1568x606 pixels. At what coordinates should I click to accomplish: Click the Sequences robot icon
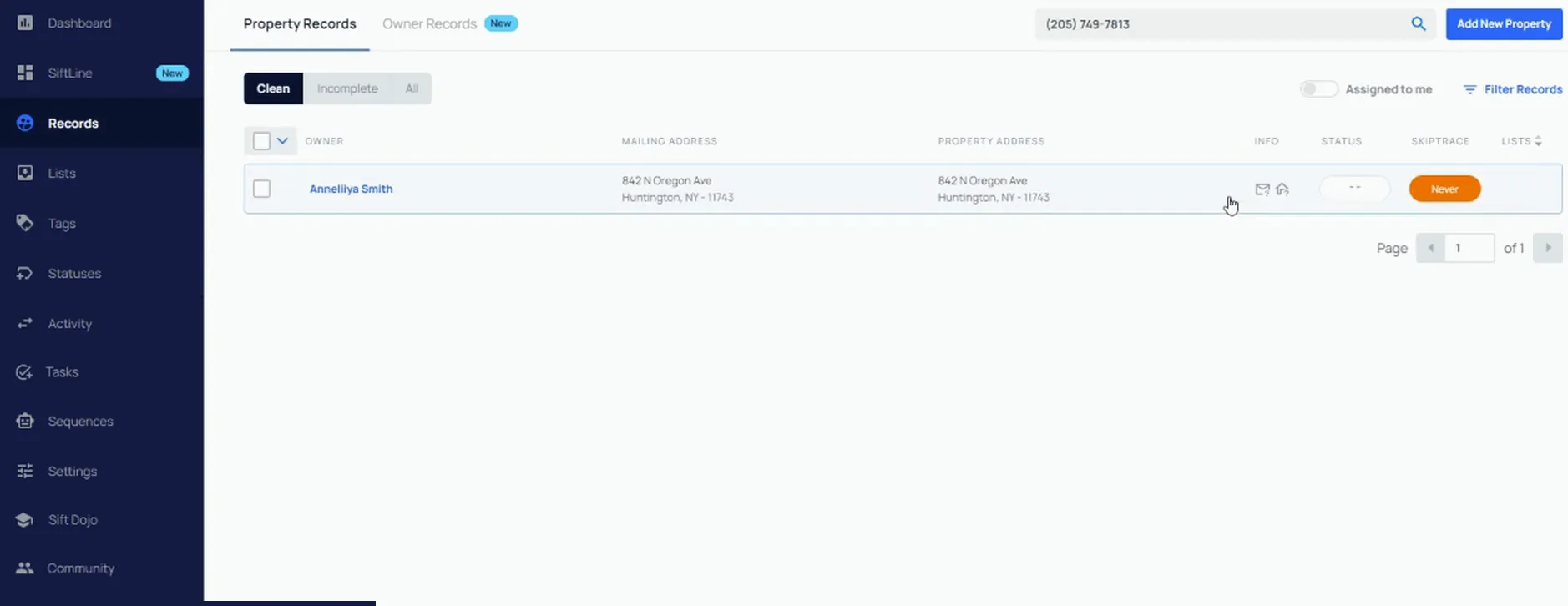[25, 421]
